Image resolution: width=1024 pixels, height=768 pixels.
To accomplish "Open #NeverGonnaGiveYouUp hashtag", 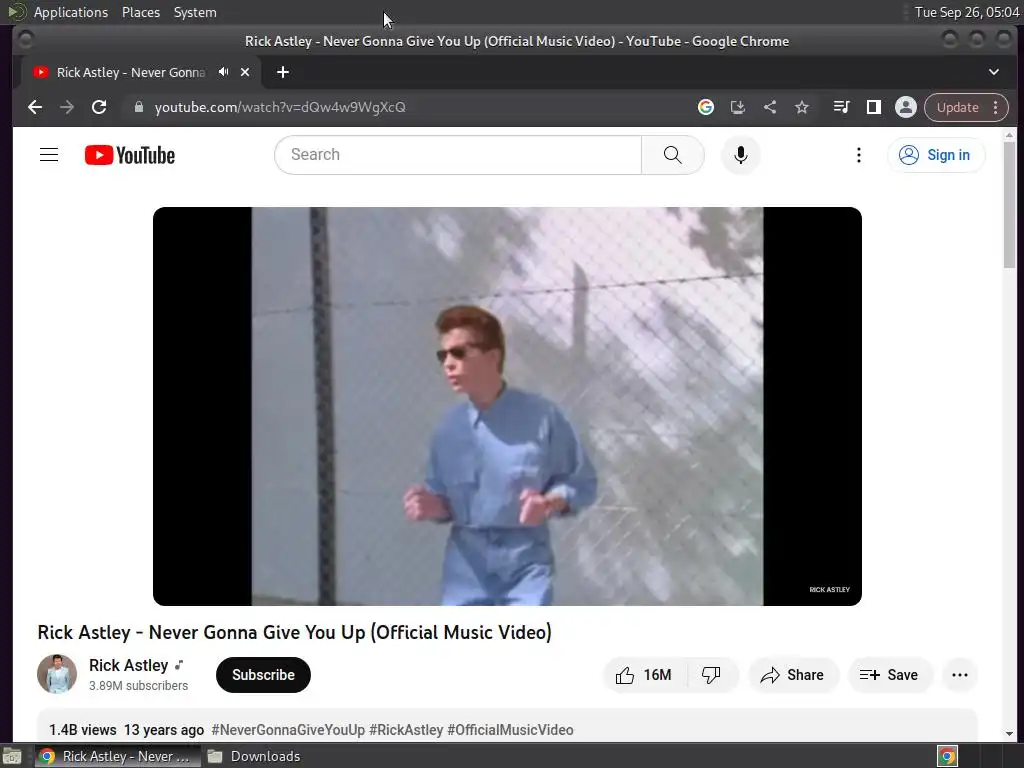I will click(288, 729).
